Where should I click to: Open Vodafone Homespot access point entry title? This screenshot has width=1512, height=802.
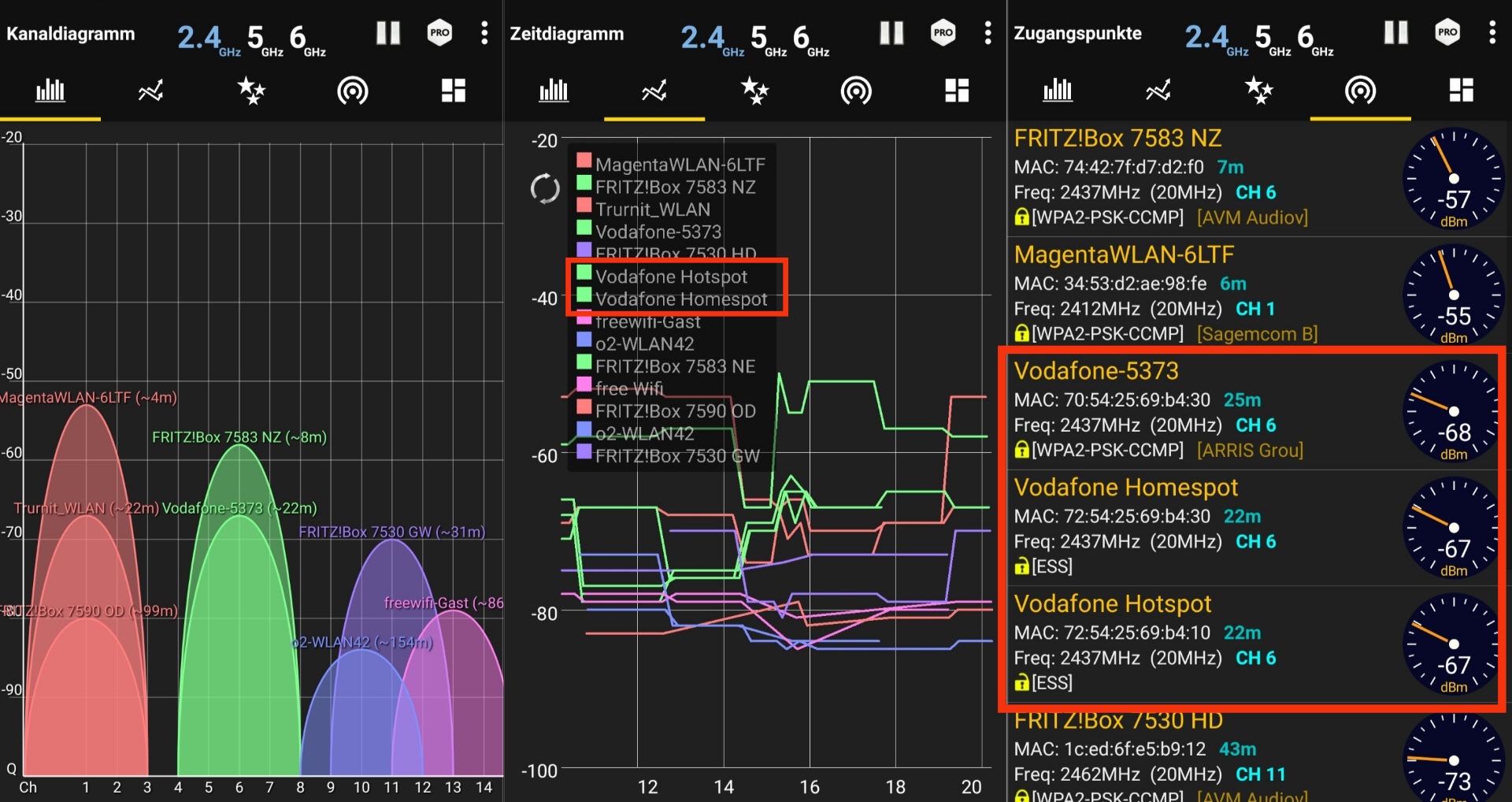click(1126, 488)
